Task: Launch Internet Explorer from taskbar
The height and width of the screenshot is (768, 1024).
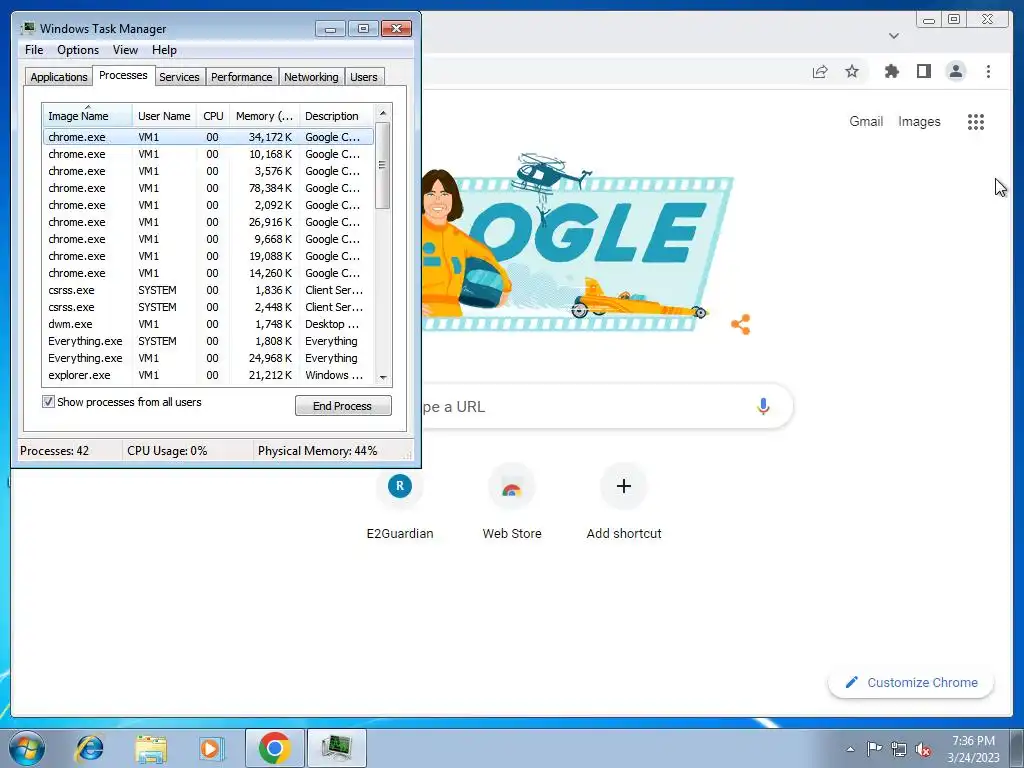Action: tap(89, 748)
